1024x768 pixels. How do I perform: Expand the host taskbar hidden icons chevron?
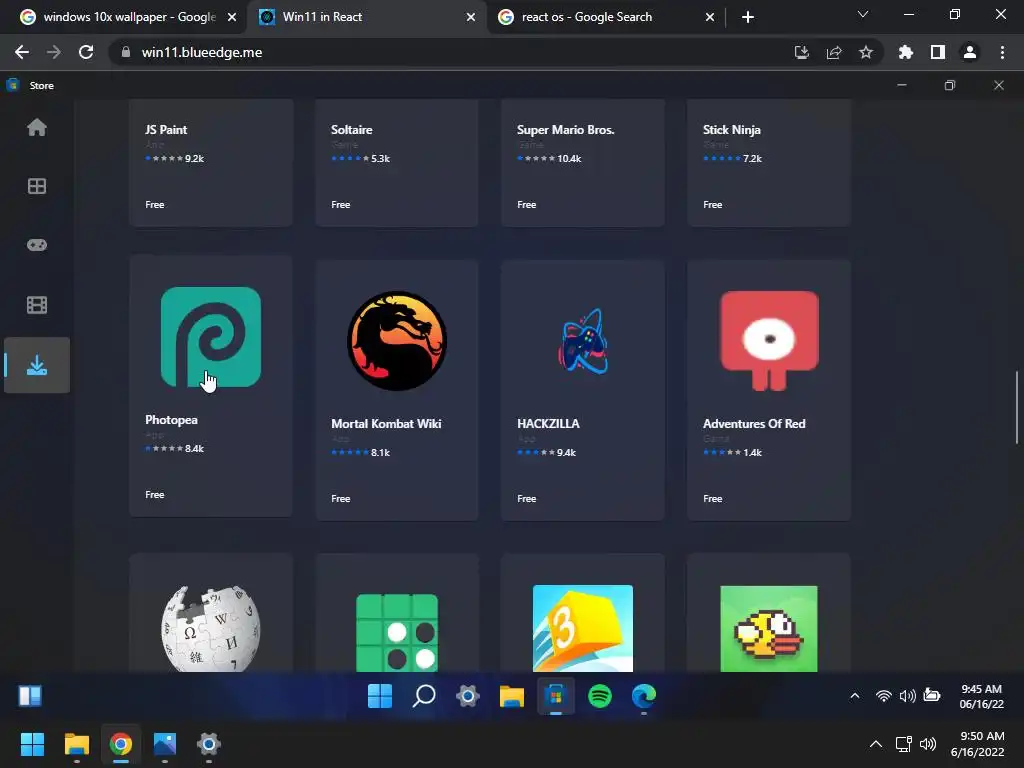876,744
